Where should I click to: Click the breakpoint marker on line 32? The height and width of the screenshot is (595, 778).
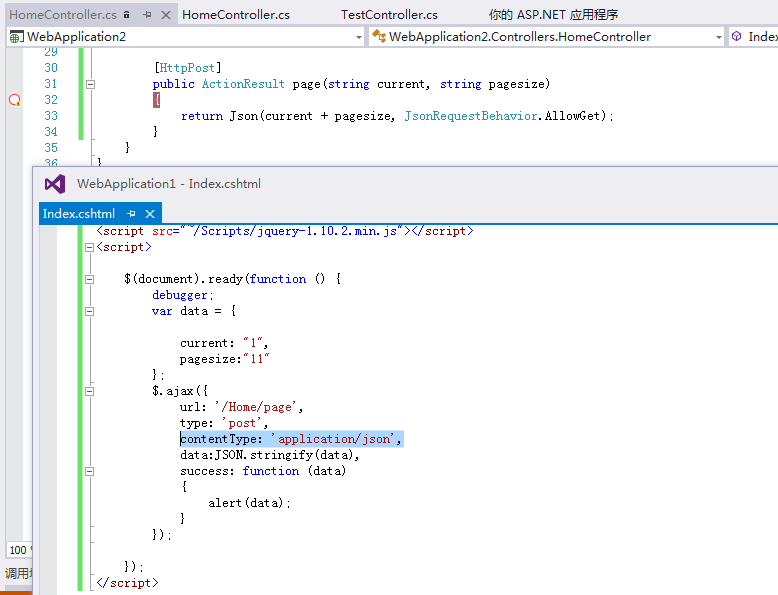(15, 100)
